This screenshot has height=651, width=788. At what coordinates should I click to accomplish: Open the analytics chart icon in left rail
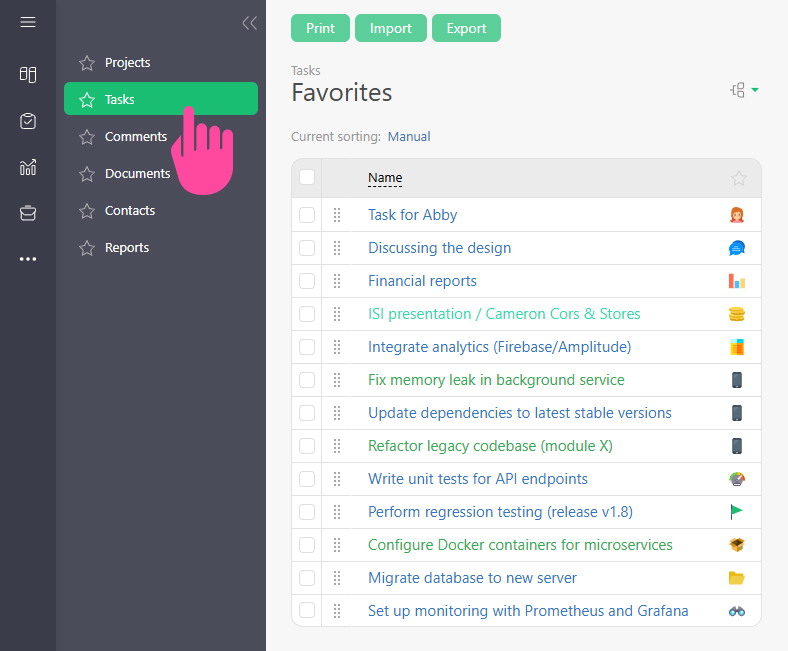28,167
